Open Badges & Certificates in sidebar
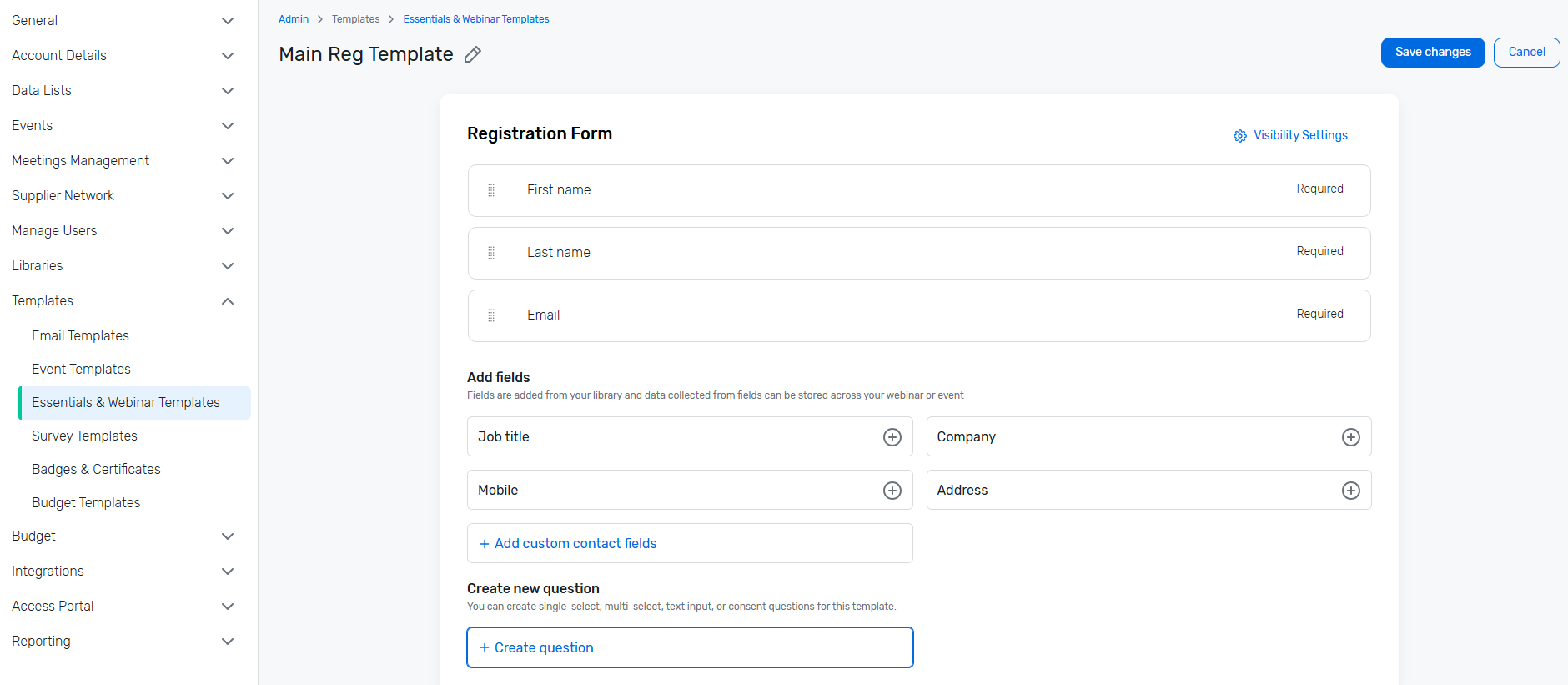 [96, 469]
